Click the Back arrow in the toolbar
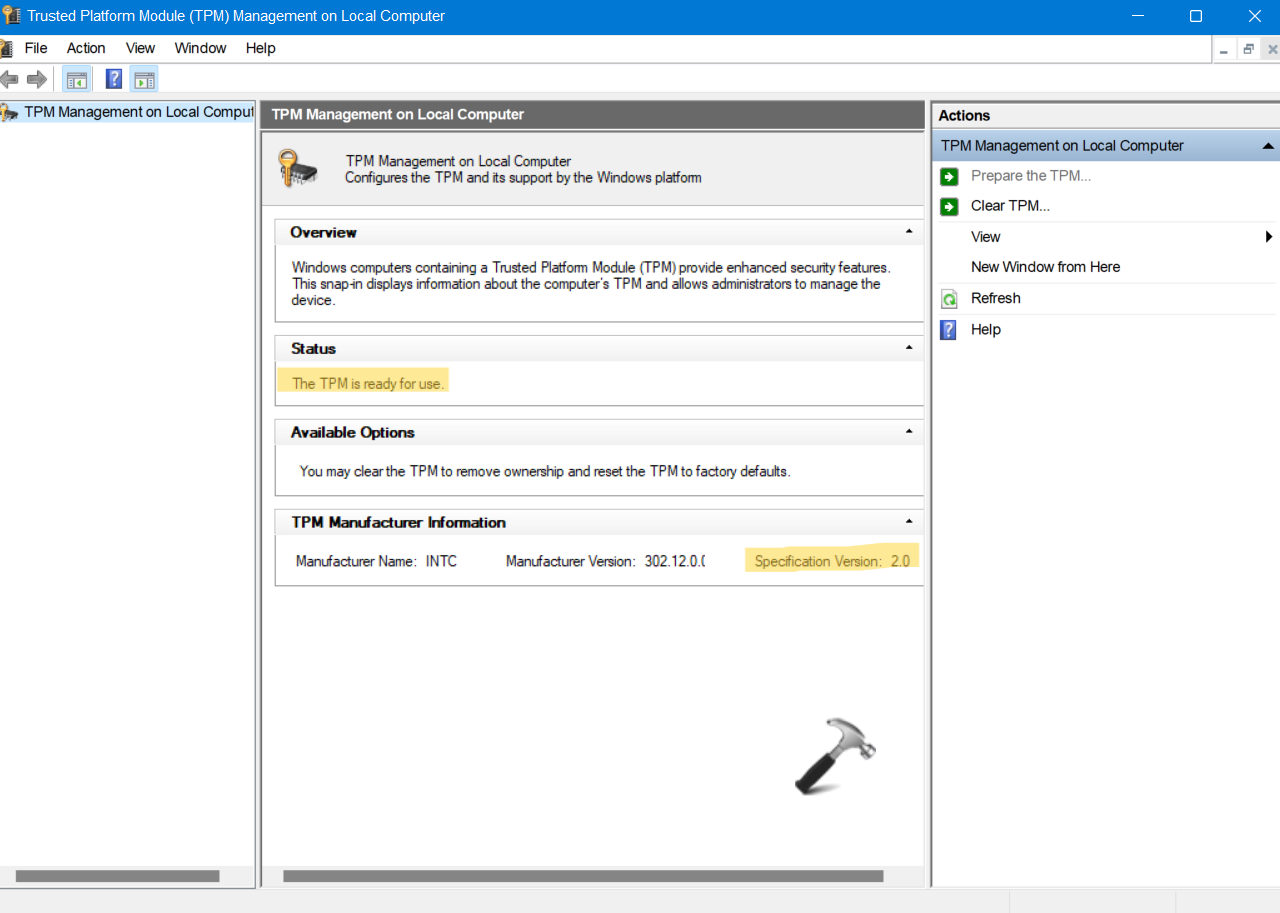This screenshot has width=1280, height=913. [10, 79]
